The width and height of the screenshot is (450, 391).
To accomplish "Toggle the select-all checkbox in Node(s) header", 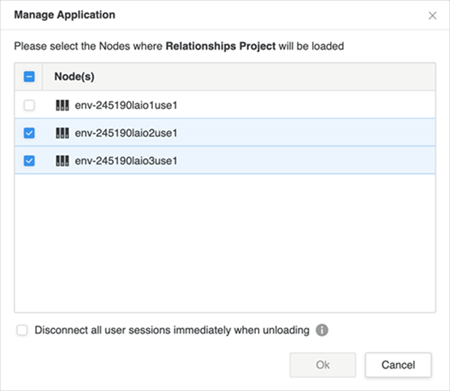I will pyautogui.click(x=29, y=77).
